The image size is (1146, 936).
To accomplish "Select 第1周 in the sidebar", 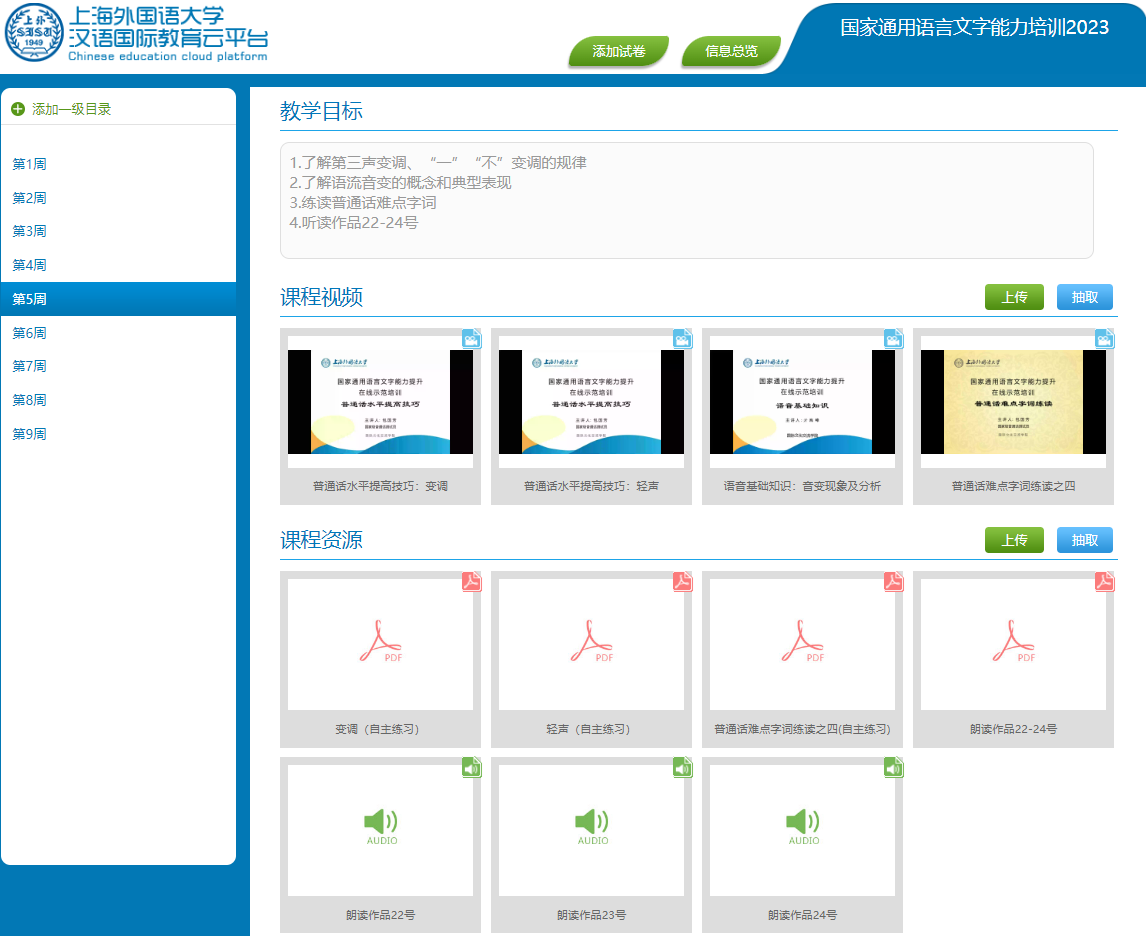I will point(30,164).
